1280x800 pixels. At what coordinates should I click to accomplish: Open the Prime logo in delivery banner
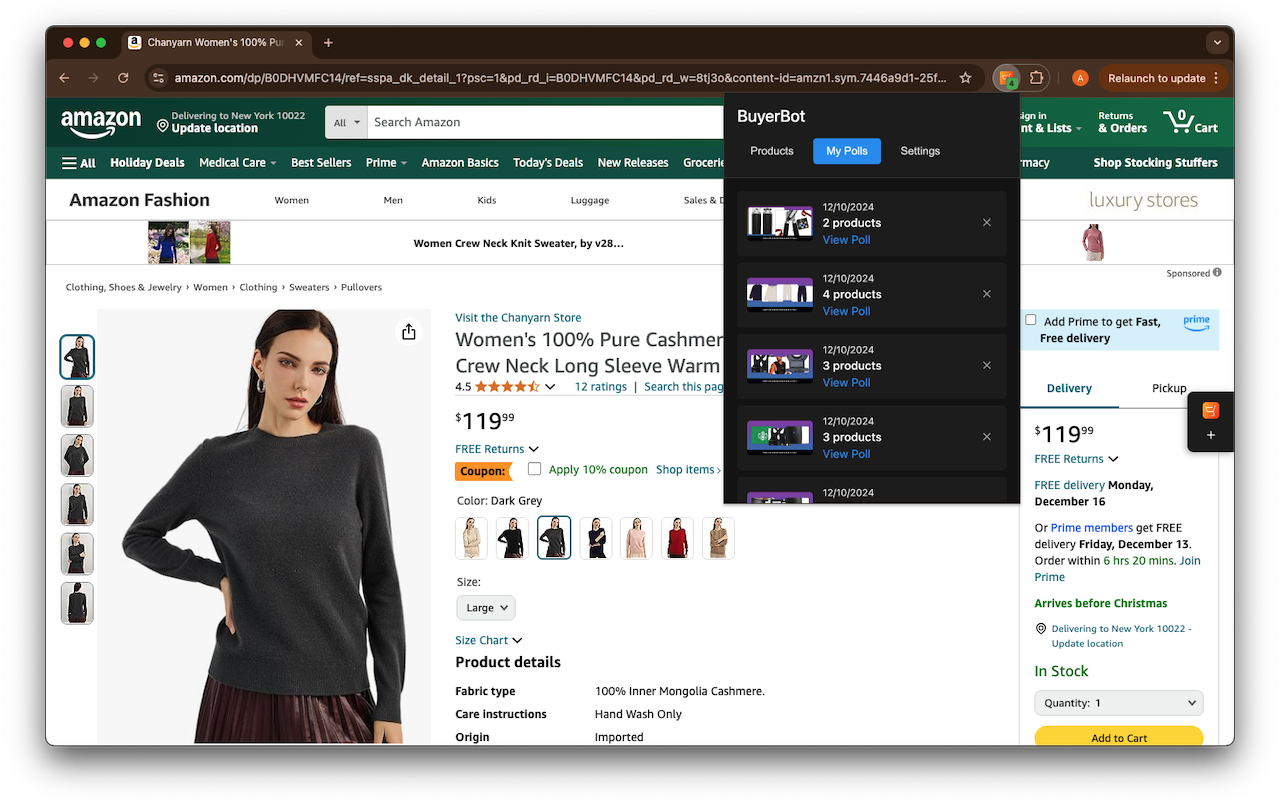click(x=1196, y=322)
